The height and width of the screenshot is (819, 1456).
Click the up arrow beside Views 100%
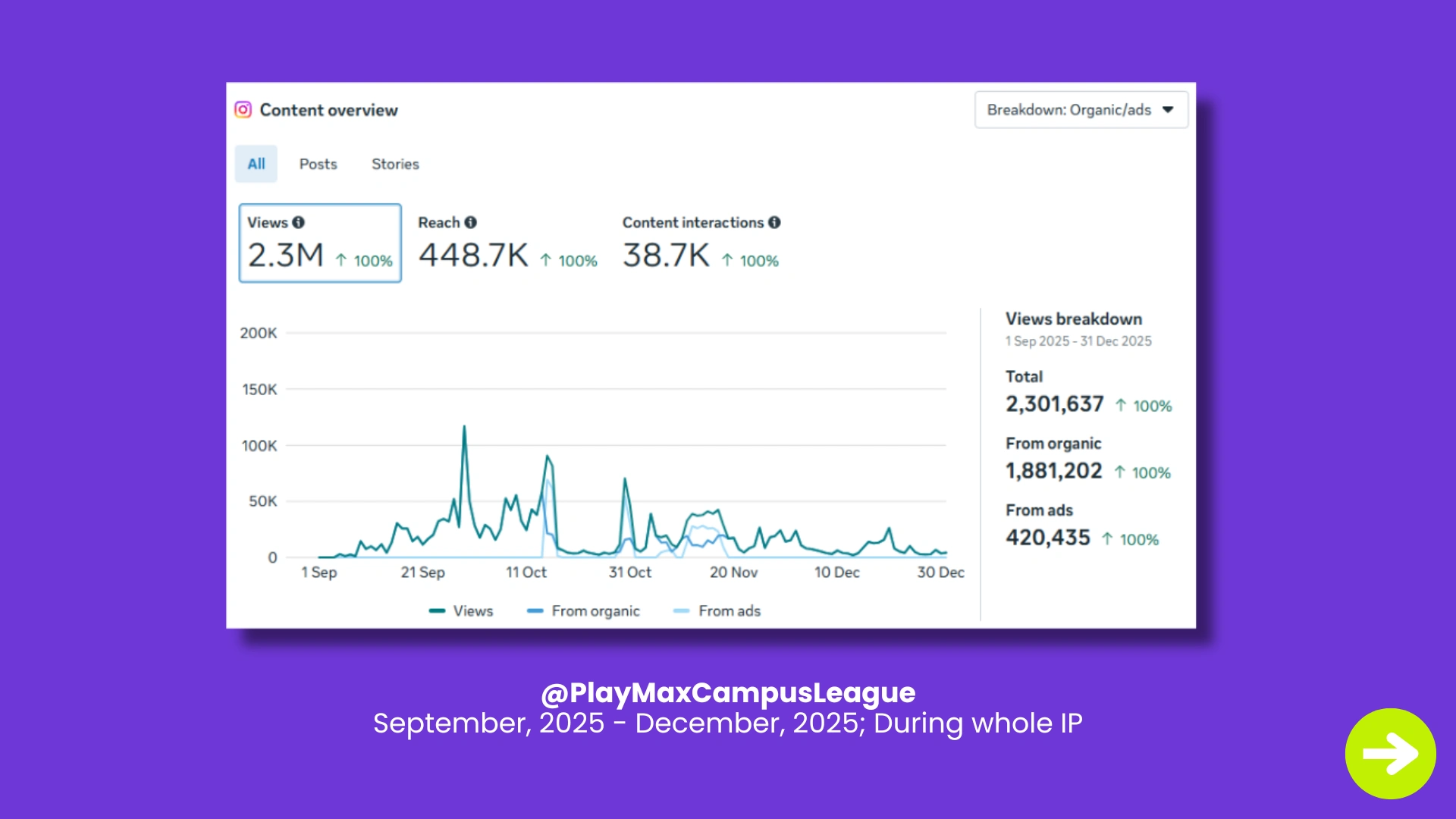pyautogui.click(x=341, y=261)
